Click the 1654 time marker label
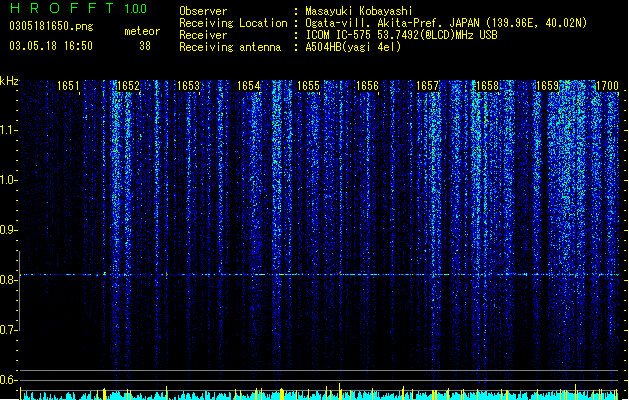 (x=249, y=86)
